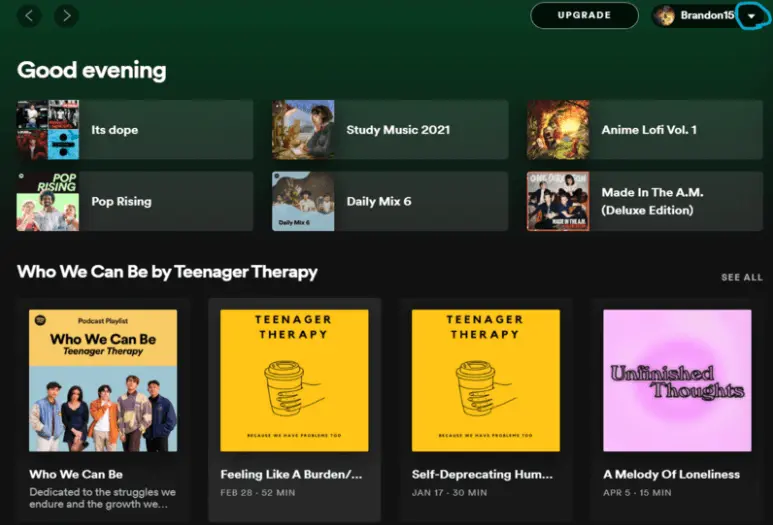Click SEE ALL for Teenager Therapy section

tap(742, 278)
